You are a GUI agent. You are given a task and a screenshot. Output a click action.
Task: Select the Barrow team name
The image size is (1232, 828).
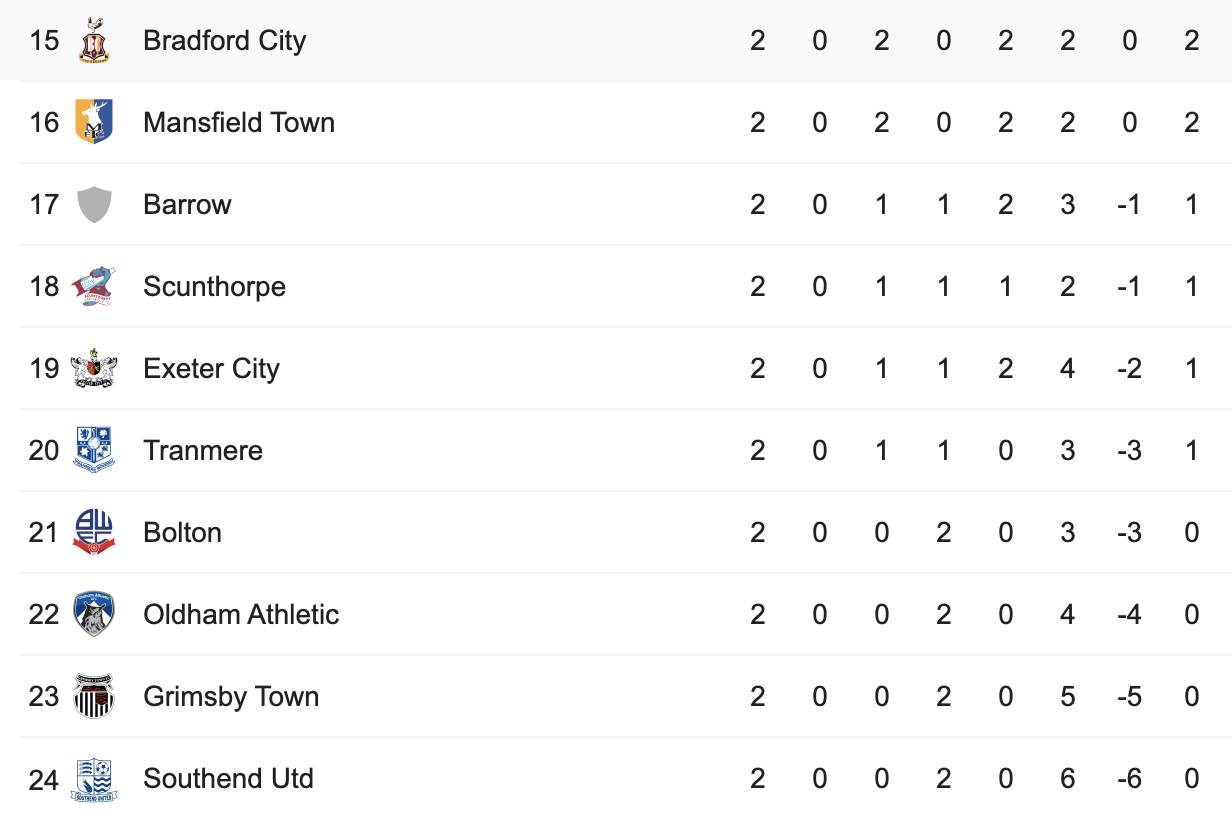(x=188, y=205)
